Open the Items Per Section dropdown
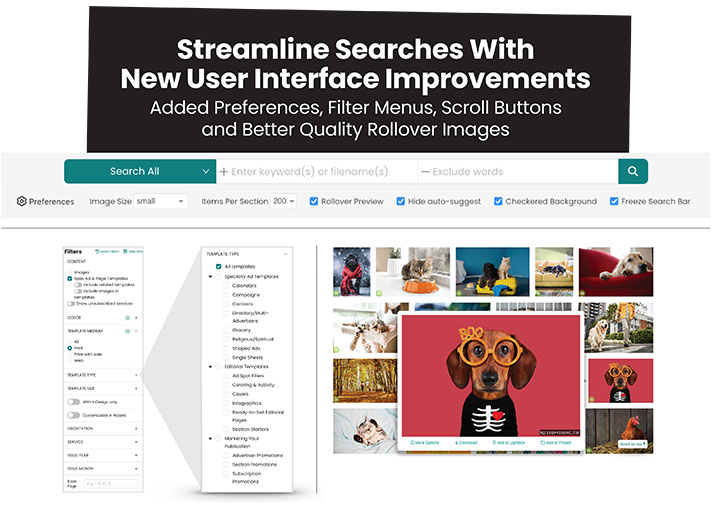Viewport: 711px width, 516px height. pyautogui.click(x=283, y=201)
